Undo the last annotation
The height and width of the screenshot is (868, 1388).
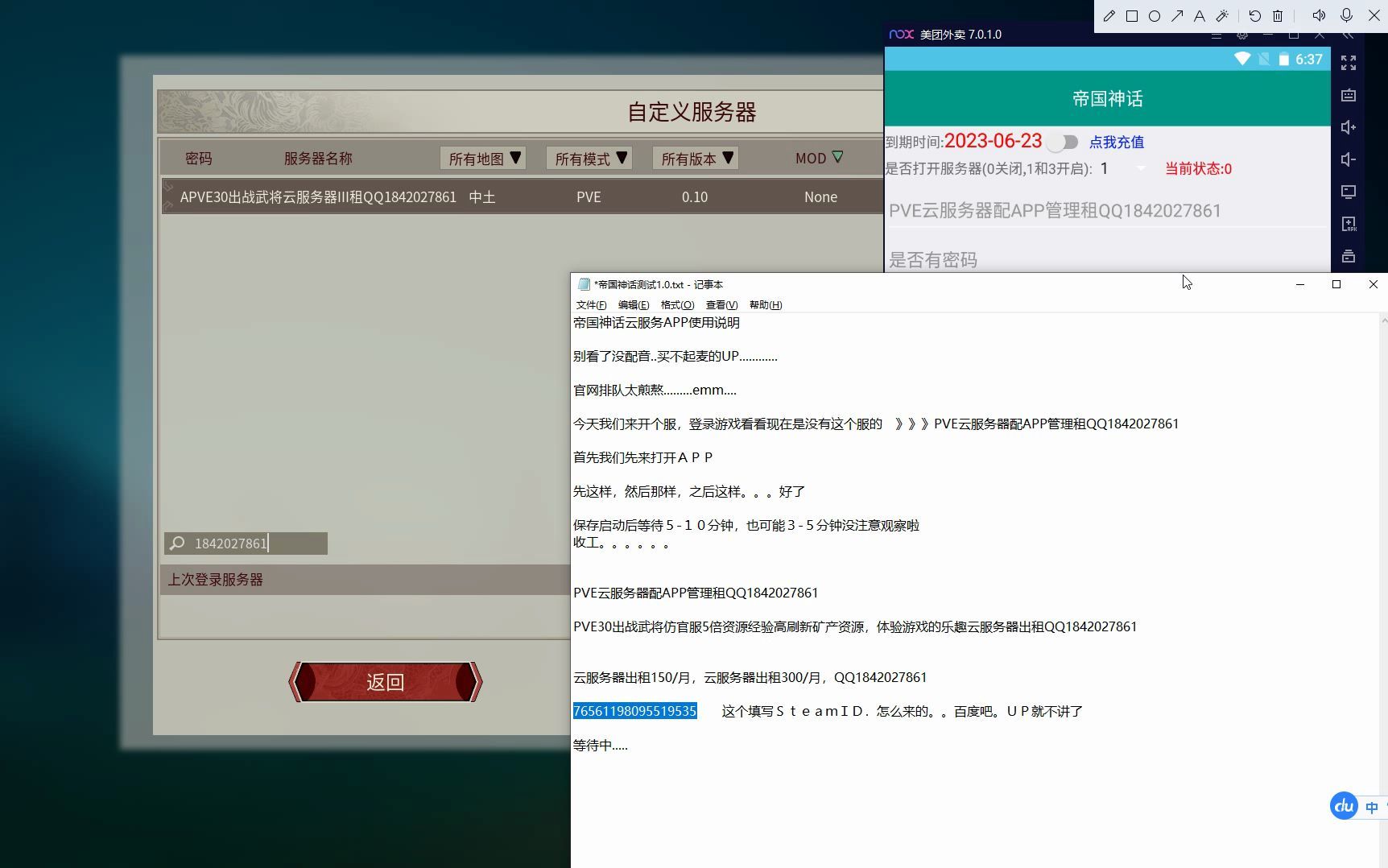click(x=1254, y=15)
